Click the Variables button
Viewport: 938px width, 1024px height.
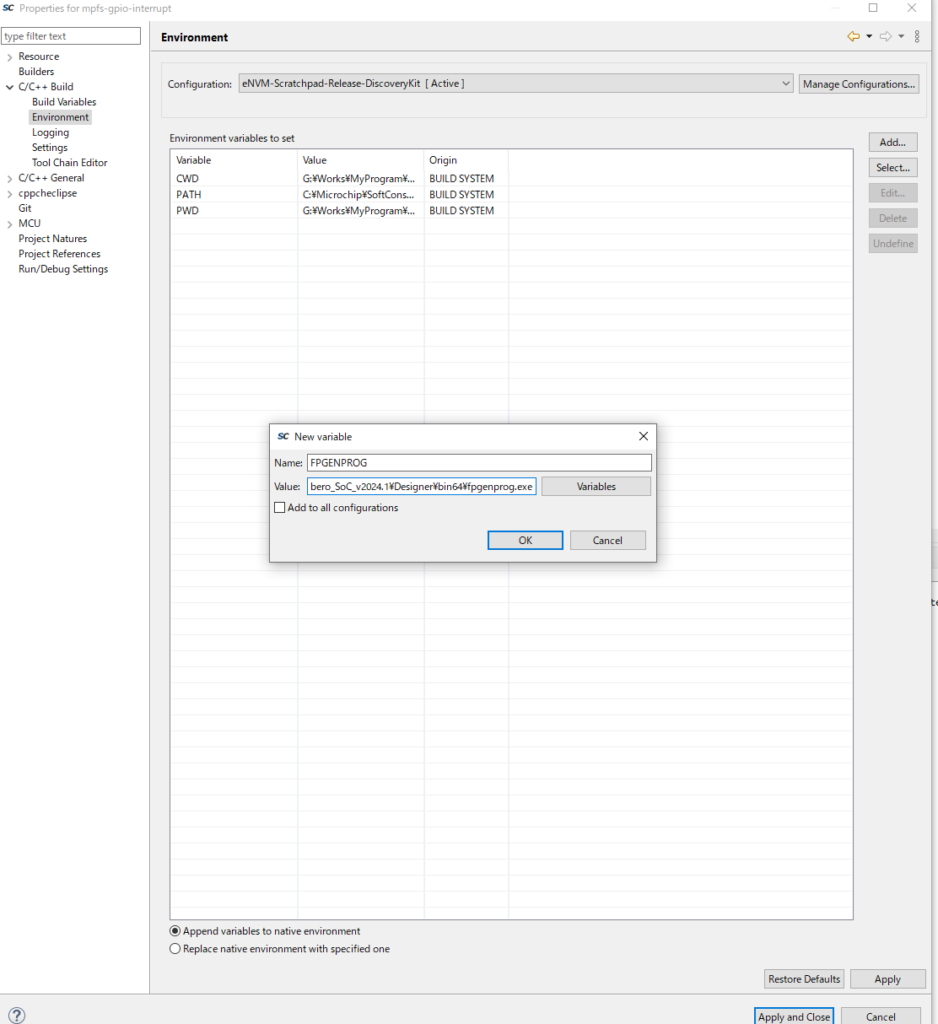pos(596,486)
